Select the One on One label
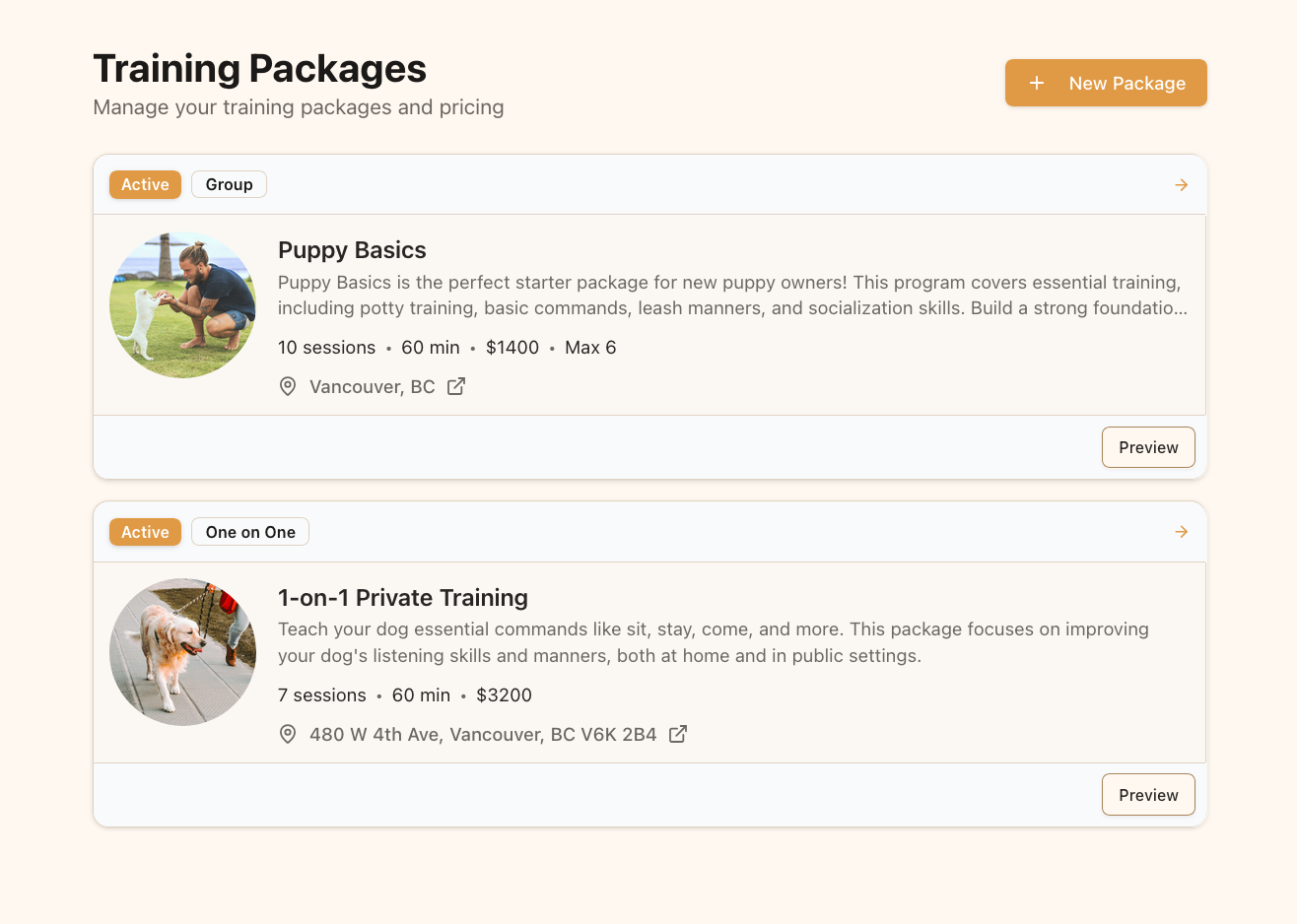 249,531
